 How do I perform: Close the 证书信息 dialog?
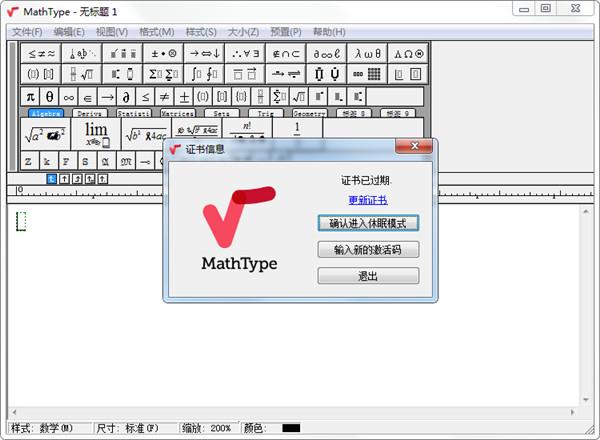(x=414, y=146)
